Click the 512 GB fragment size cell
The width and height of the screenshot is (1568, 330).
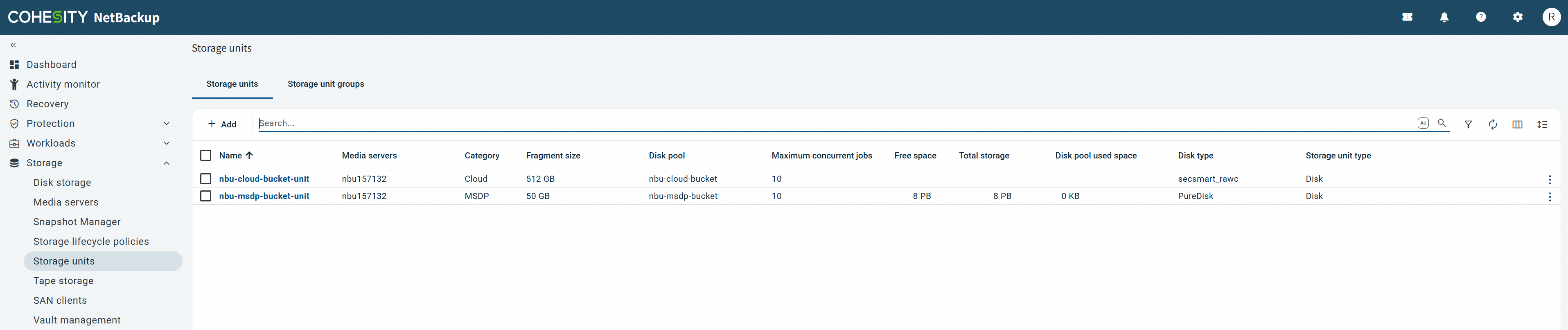541,179
